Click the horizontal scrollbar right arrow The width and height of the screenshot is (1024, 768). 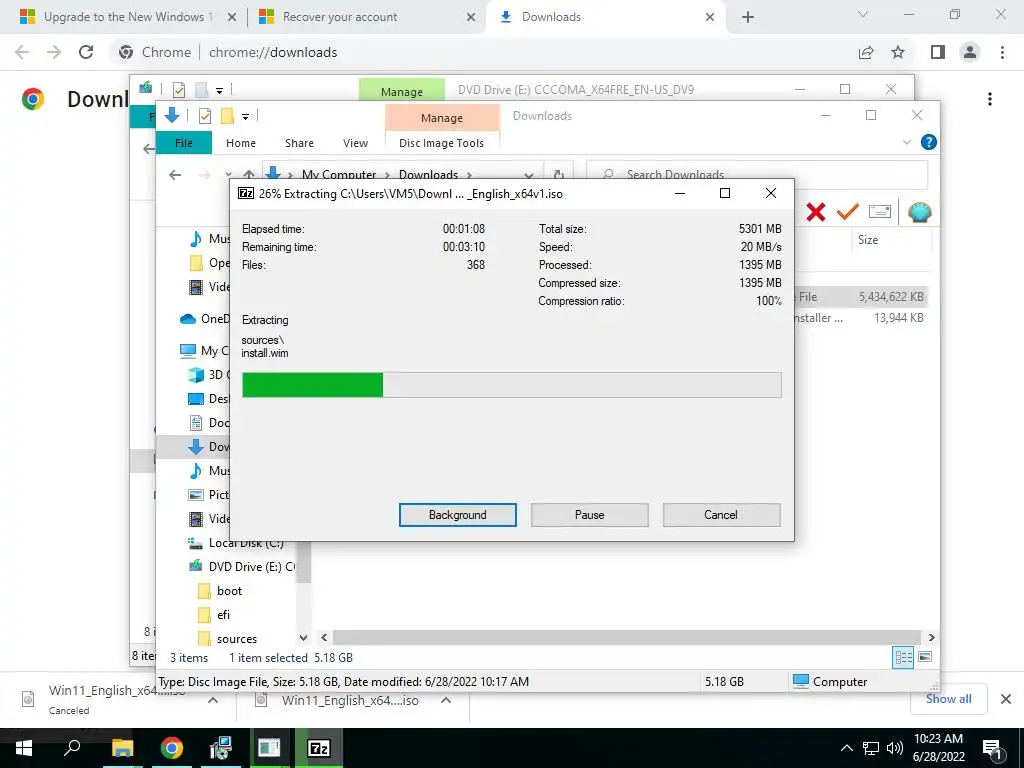pyautogui.click(x=931, y=637)
